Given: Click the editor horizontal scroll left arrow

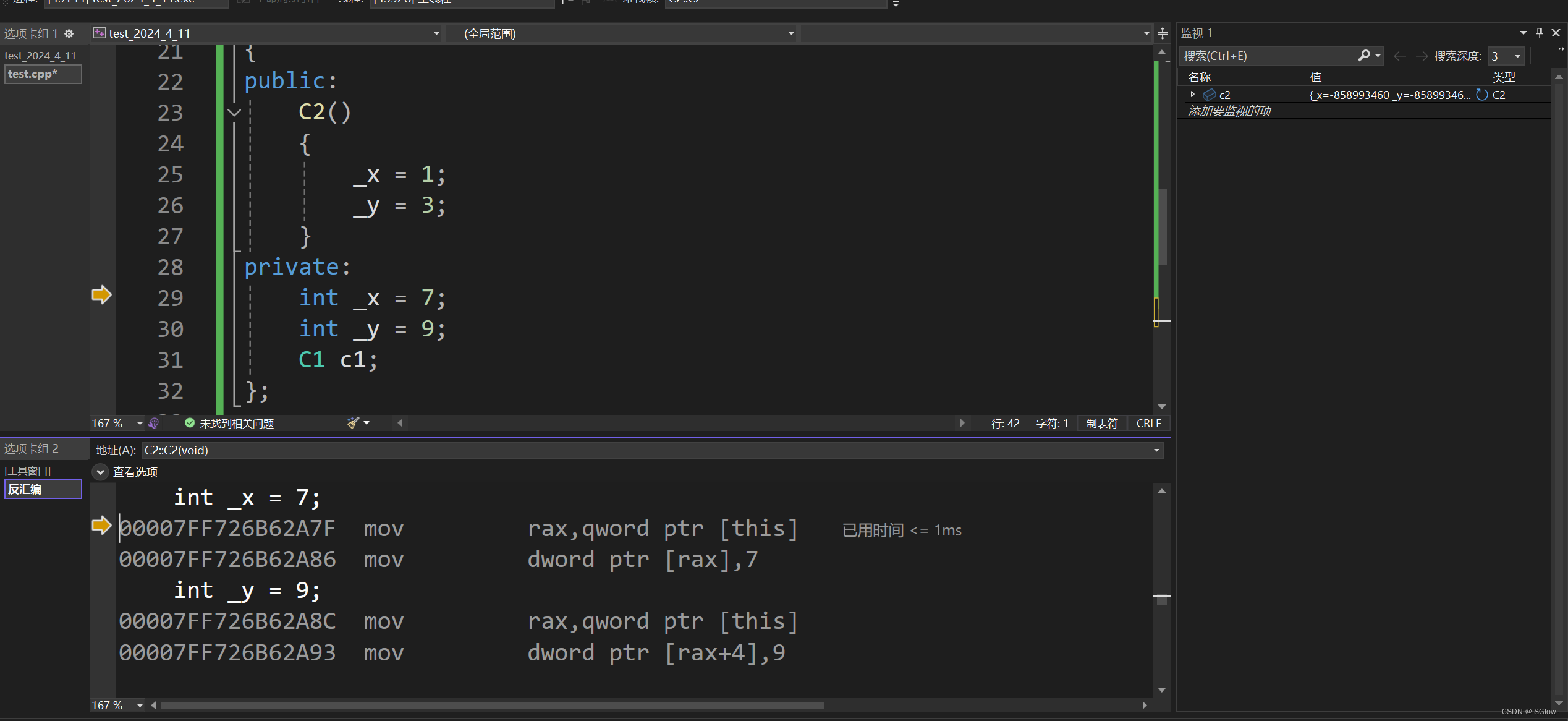Looking at the screenshot, I should point(400,423).
